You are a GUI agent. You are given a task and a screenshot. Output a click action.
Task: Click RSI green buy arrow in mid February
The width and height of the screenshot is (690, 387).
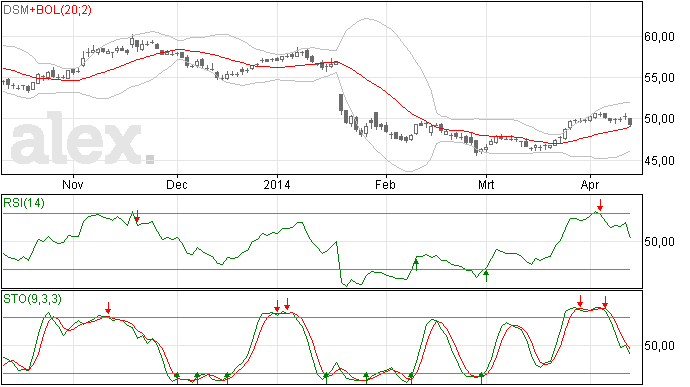pos(416,265)
